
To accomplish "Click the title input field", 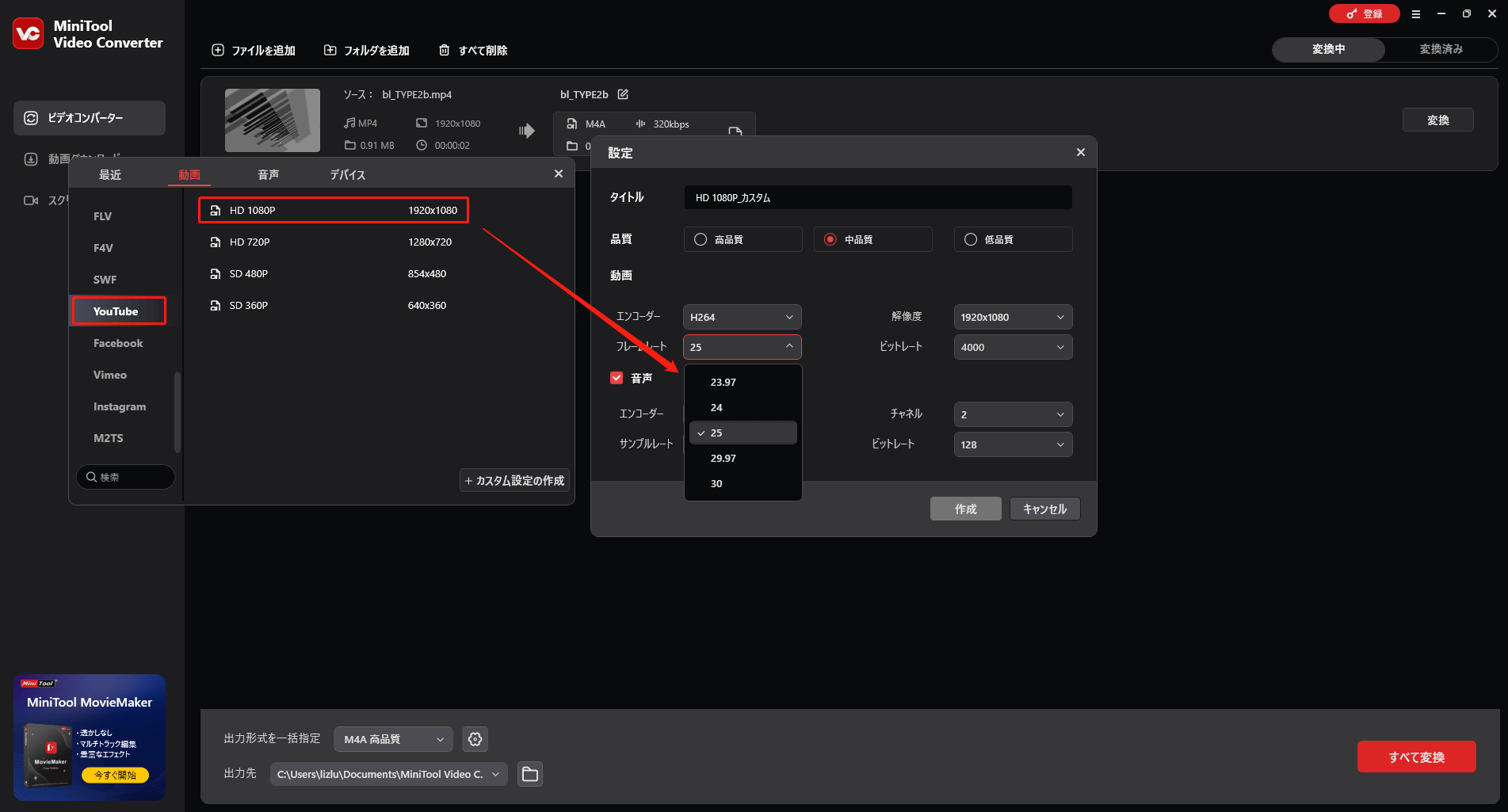I will (878, 197).
